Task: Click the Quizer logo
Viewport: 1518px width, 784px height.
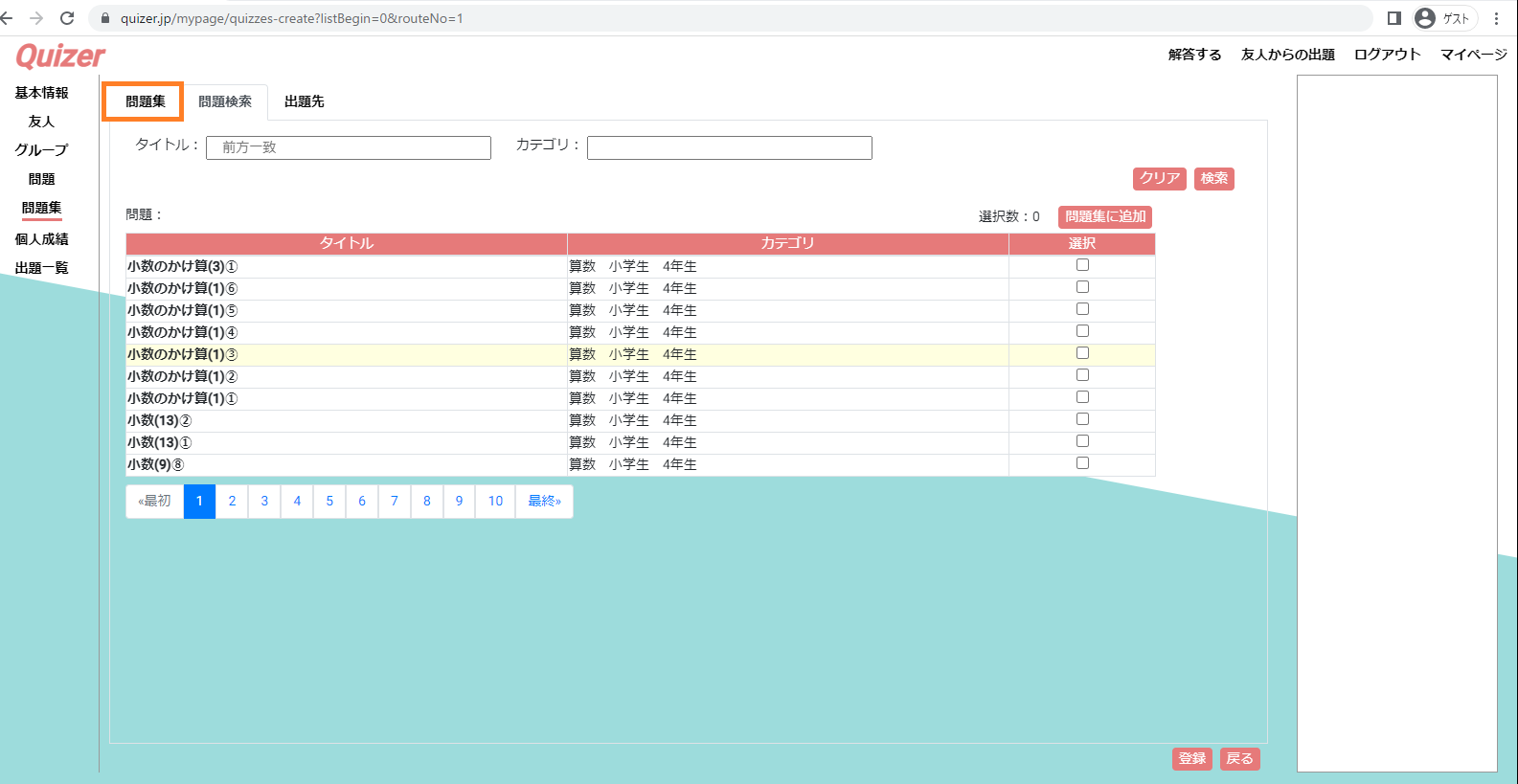Action: pos(60,56)
